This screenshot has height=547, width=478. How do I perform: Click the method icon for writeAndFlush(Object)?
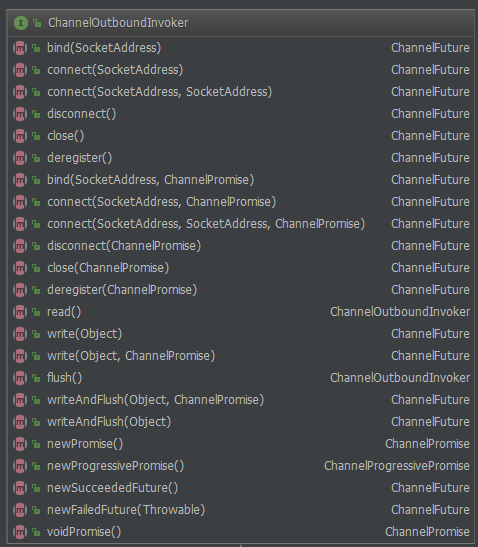pyautogui.click(x=20, y=422)
